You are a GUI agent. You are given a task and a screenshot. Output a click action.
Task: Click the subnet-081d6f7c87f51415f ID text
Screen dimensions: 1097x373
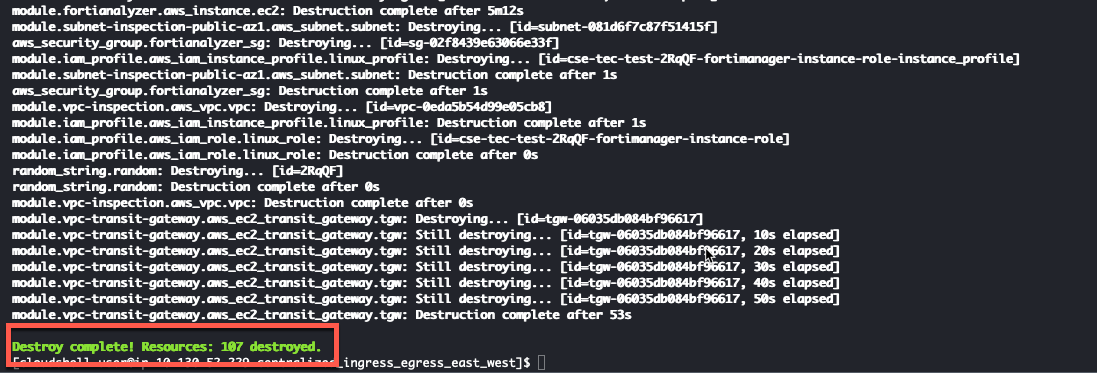point(620,27)
